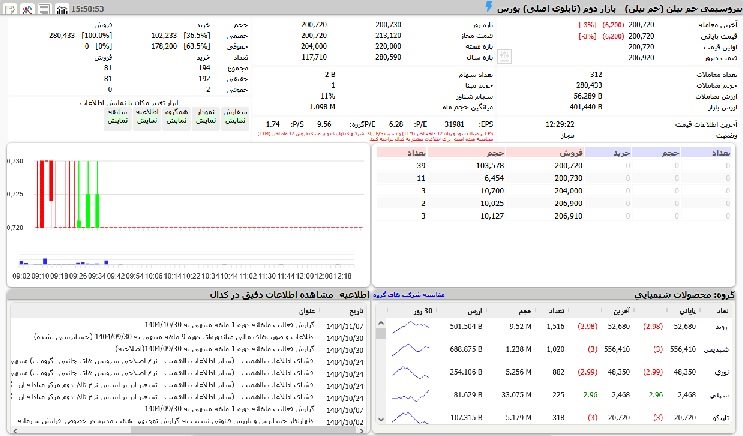The height and width of the screenshot is (436, 743).
Task: Toggle the نمودار نمایش green button
Action: coord(206,118)
